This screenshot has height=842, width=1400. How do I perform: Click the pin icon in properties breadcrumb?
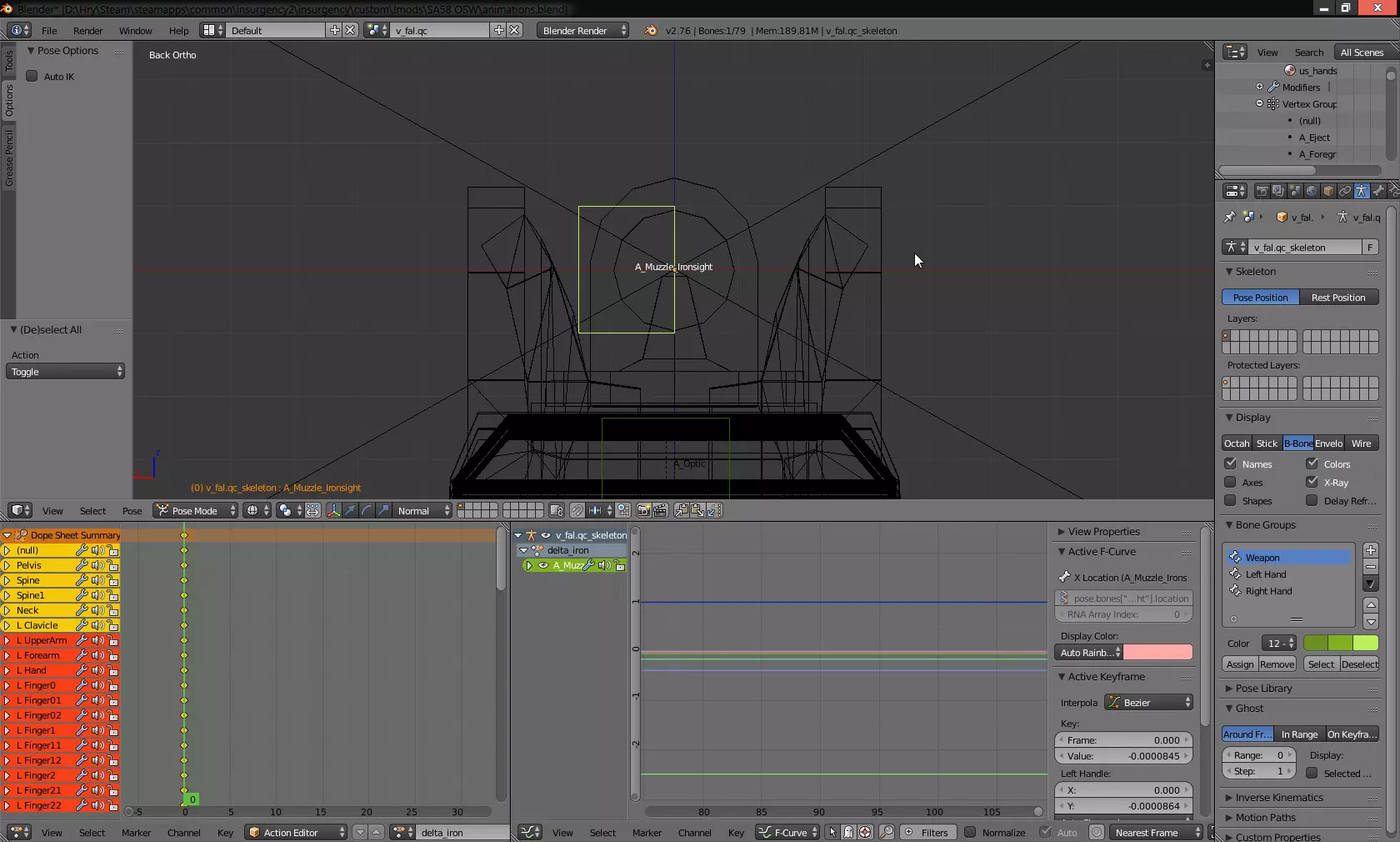1229,217
